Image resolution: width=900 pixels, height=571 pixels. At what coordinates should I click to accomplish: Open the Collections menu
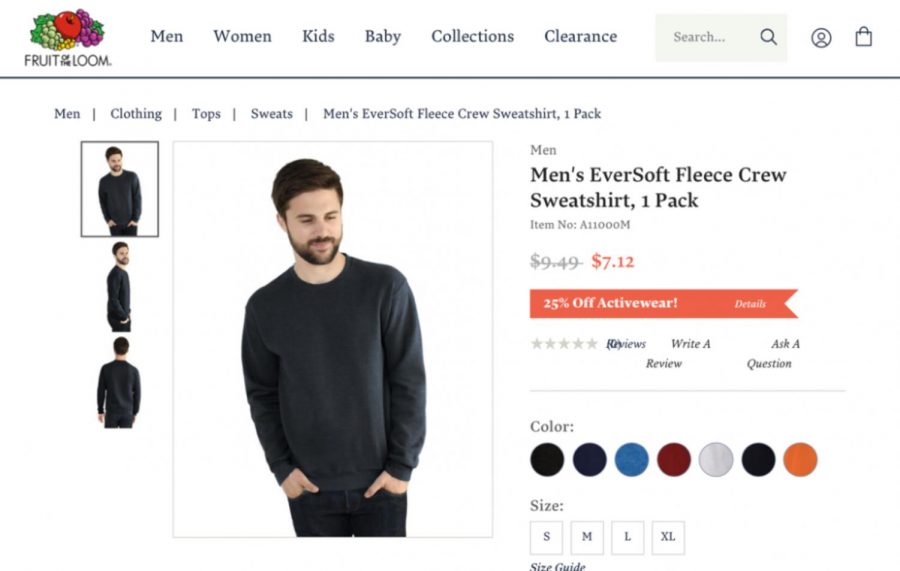point(472,36)
